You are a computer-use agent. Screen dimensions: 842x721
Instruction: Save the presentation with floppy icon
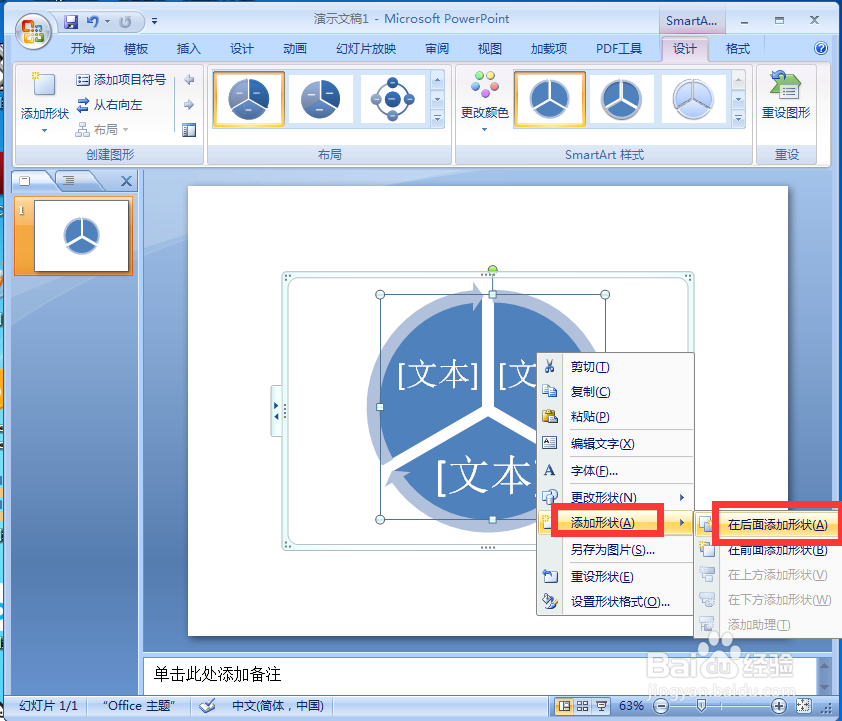(71, 21)
